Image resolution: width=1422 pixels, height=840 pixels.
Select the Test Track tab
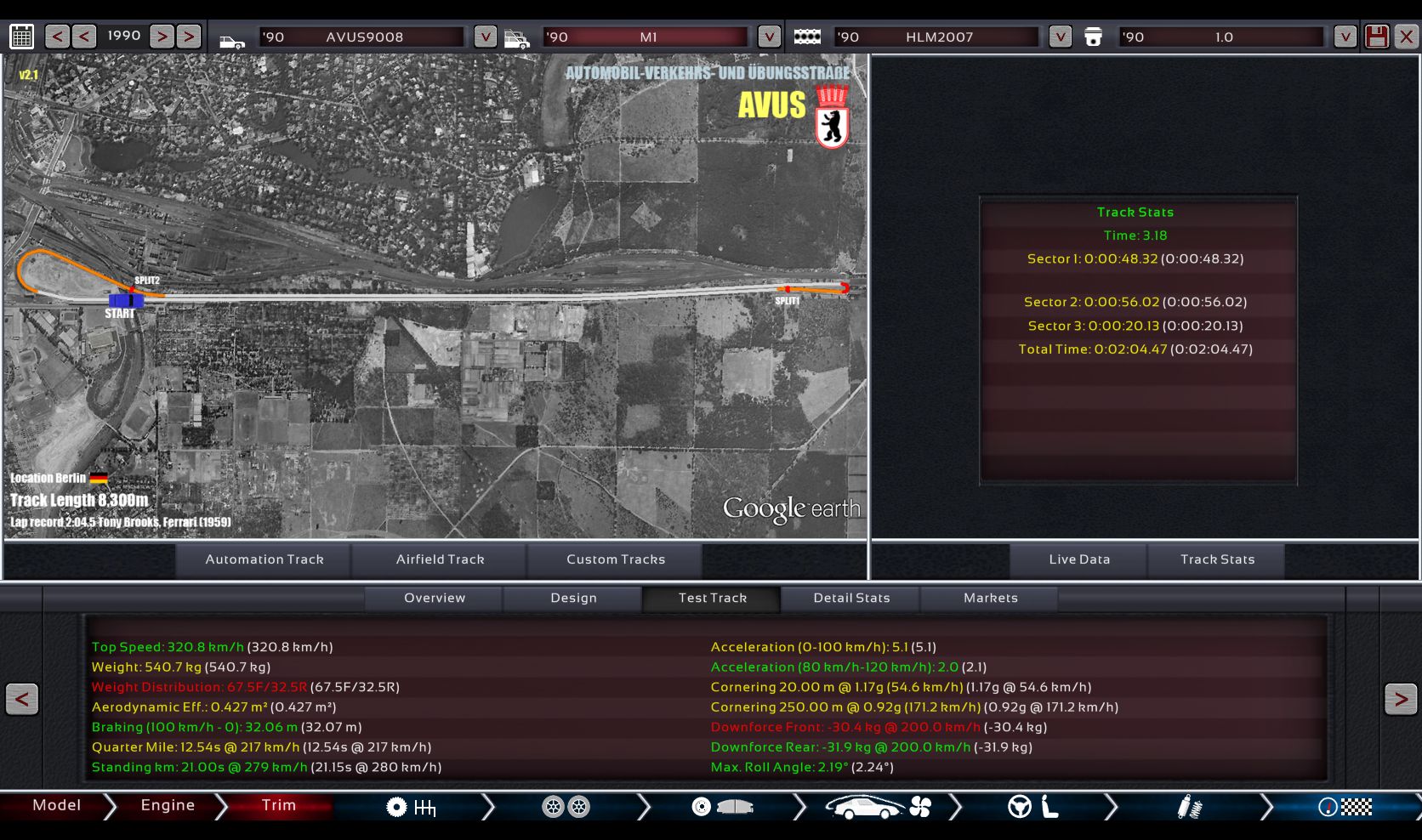712,599
